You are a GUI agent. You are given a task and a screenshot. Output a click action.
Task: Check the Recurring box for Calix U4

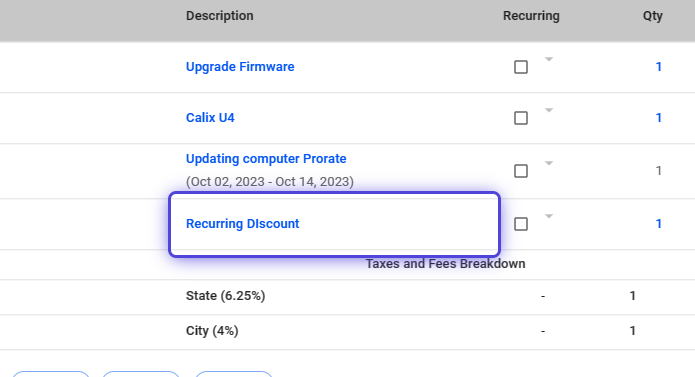521,118
